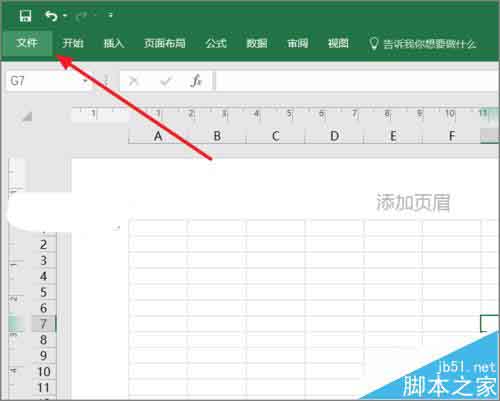Expand the Name Box dropdown arrow
The width and height of the screenshot is (500, 401).
click(85, 81)
